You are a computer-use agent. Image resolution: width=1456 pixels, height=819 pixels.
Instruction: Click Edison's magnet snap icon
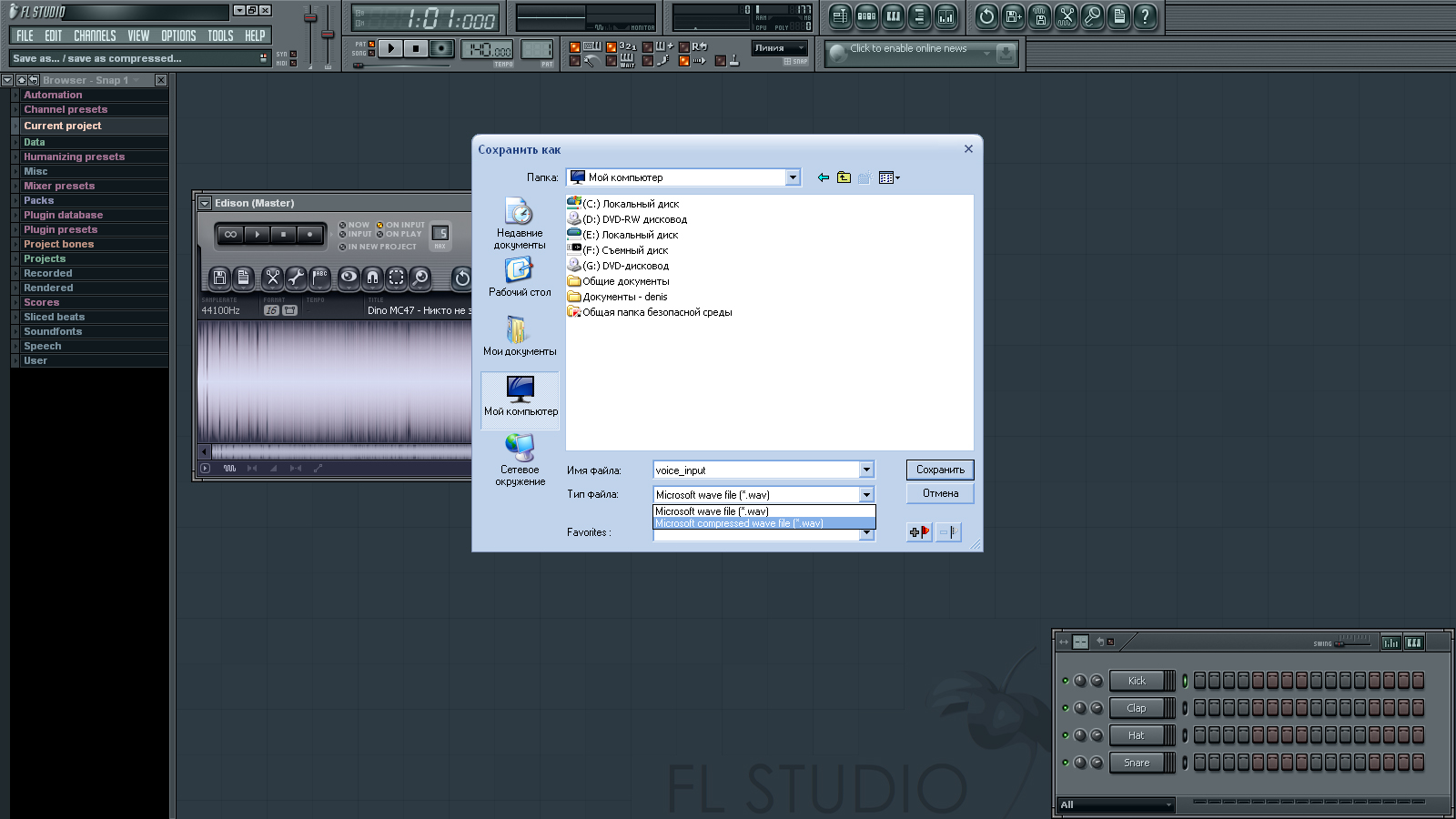pyautogui.click(x=372, y=278)
